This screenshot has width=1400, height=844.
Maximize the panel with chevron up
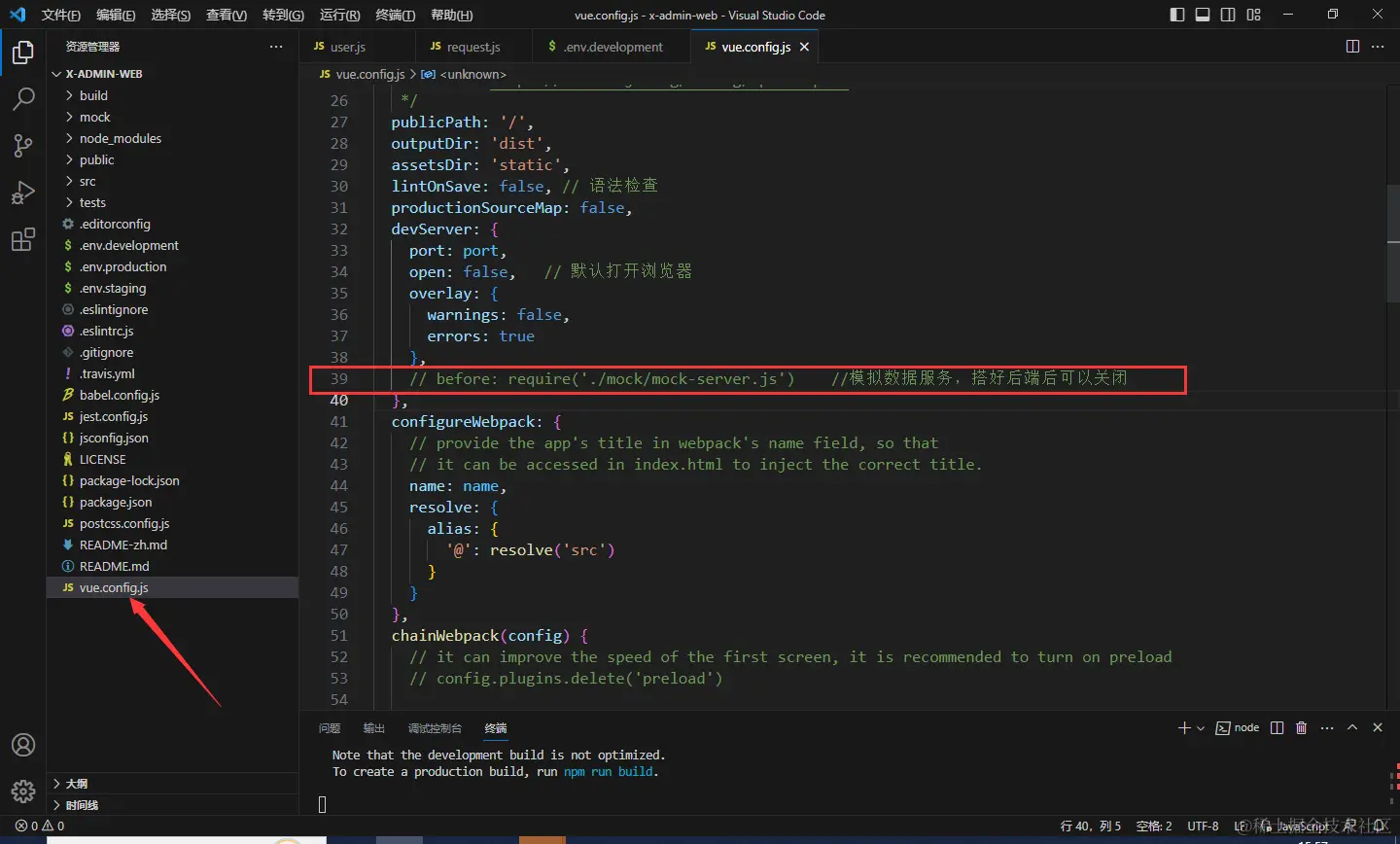click(x=1352, y=727)
